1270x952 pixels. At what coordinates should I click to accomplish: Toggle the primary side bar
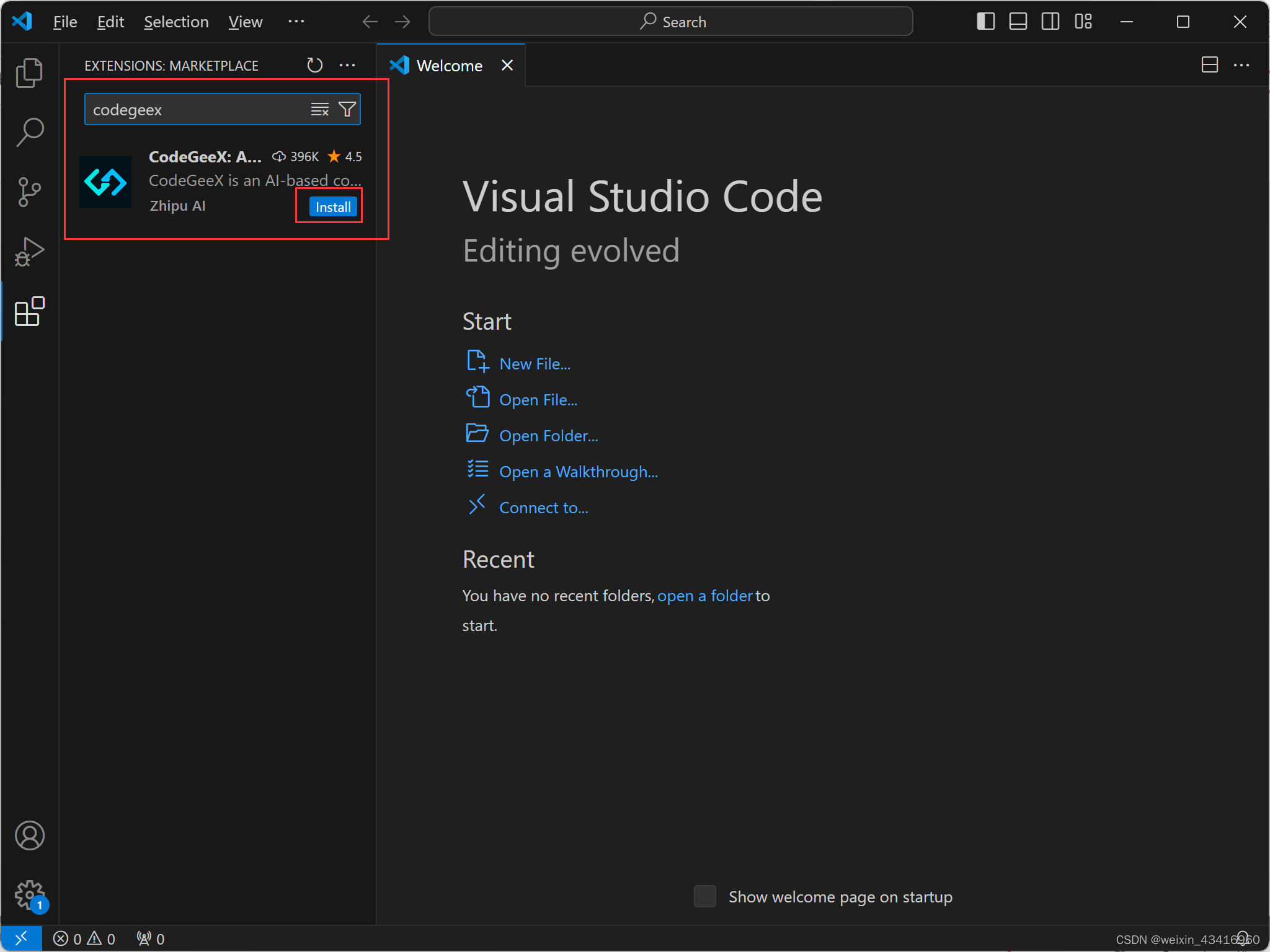(x=986, y=22)
